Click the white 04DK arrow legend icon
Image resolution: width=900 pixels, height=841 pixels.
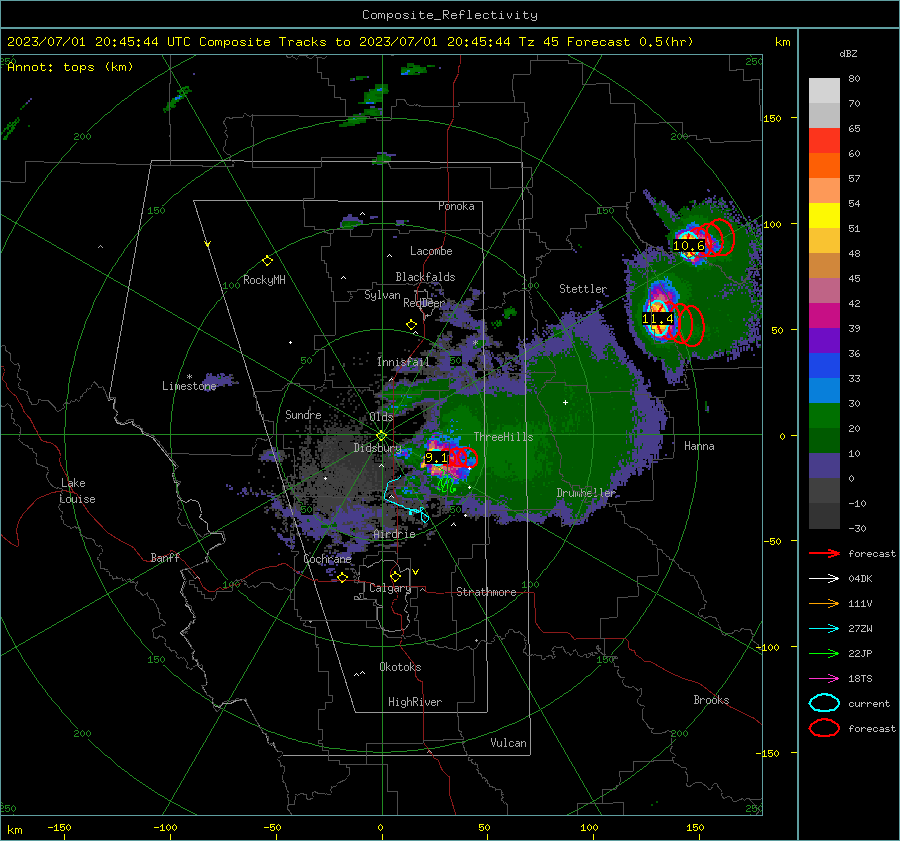[x=824, y=579]
